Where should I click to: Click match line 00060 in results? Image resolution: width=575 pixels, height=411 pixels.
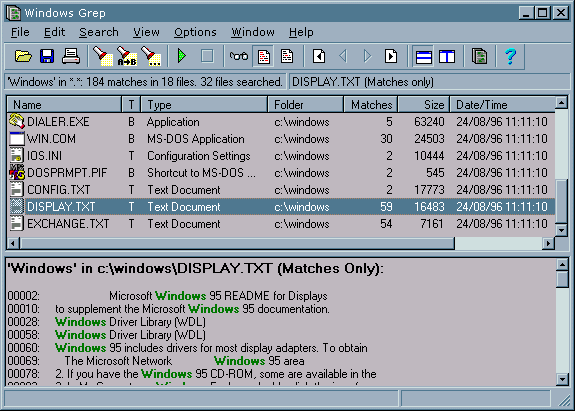(x=187, y=348)
